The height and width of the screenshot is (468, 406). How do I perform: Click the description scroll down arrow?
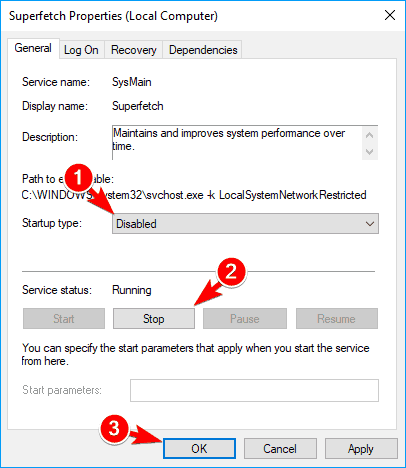click(x=369, y=152)
